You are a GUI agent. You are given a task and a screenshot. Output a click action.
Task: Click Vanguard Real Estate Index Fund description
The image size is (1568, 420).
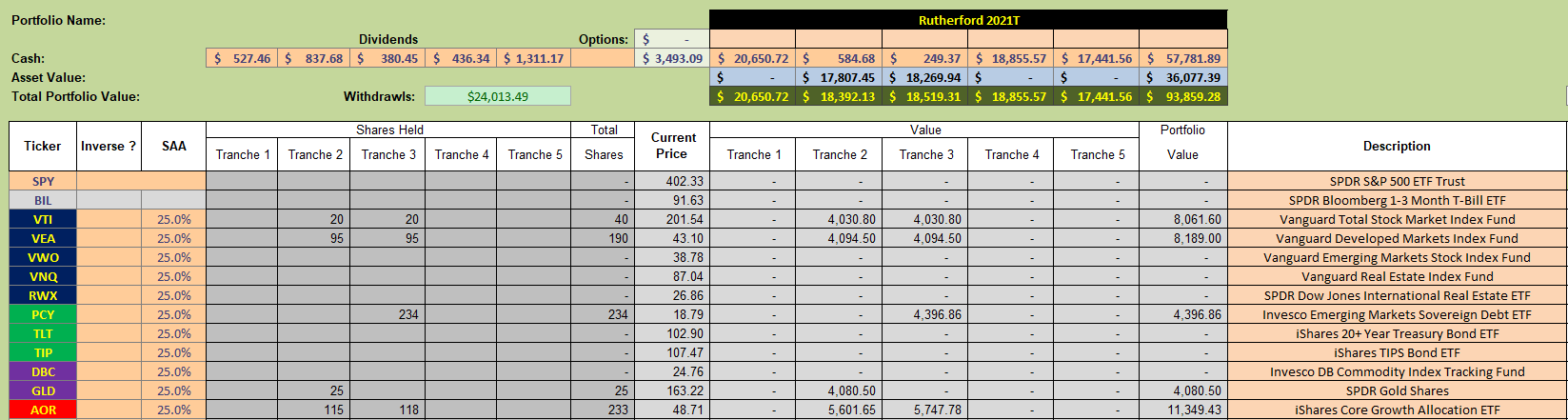point(1397,276)
